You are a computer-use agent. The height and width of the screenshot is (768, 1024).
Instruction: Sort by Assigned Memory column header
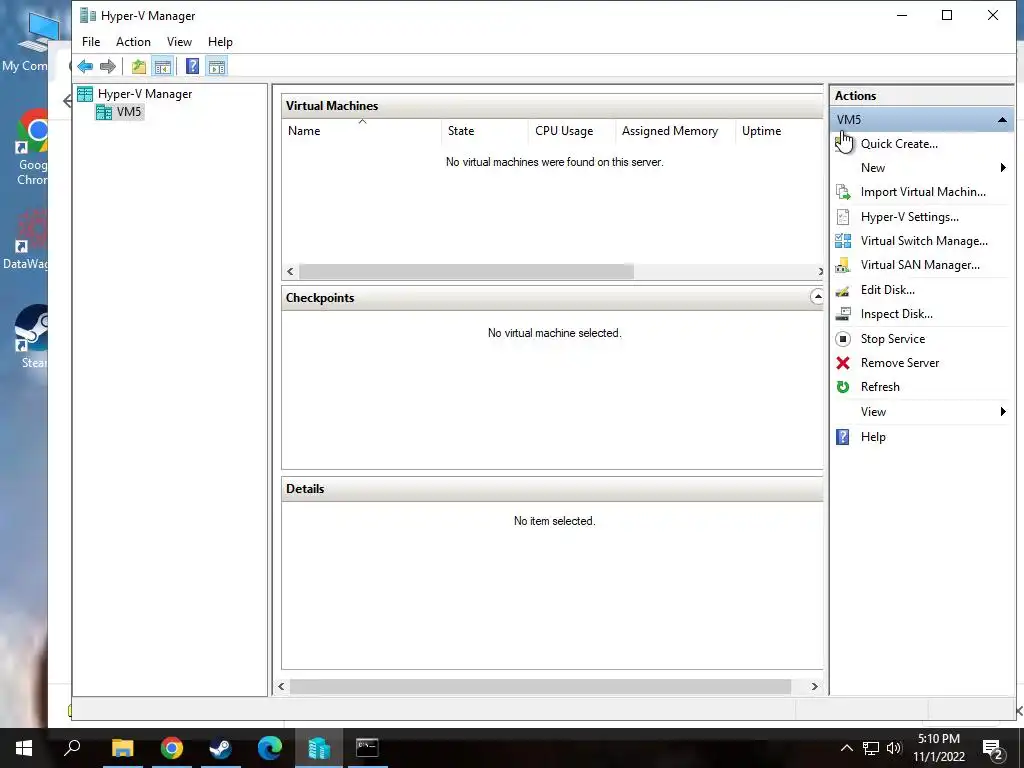click(x=675, y=131)
